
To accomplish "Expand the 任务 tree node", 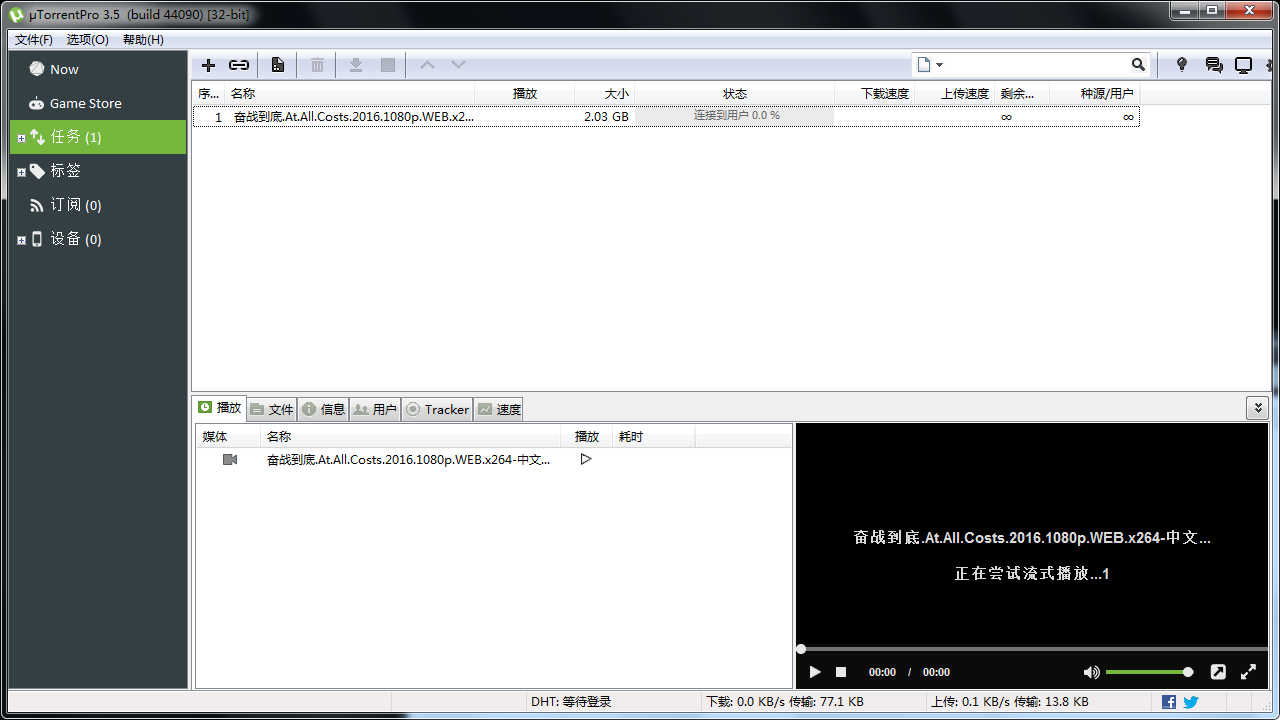I will [21, 138].
